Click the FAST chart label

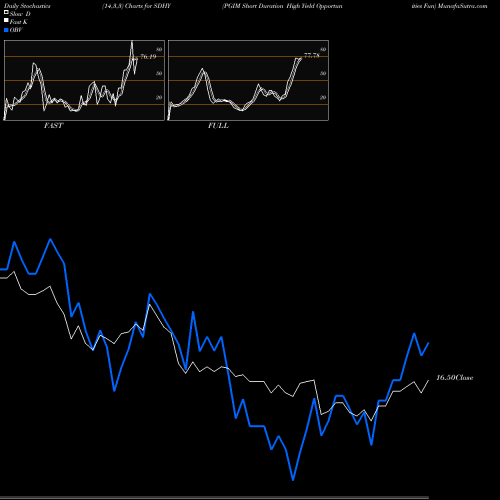point(54,126)
